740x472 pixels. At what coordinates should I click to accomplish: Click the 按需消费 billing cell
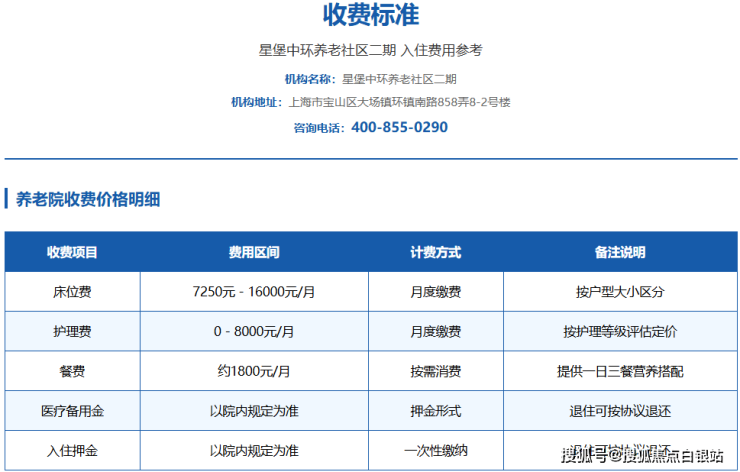click(436, 371)
